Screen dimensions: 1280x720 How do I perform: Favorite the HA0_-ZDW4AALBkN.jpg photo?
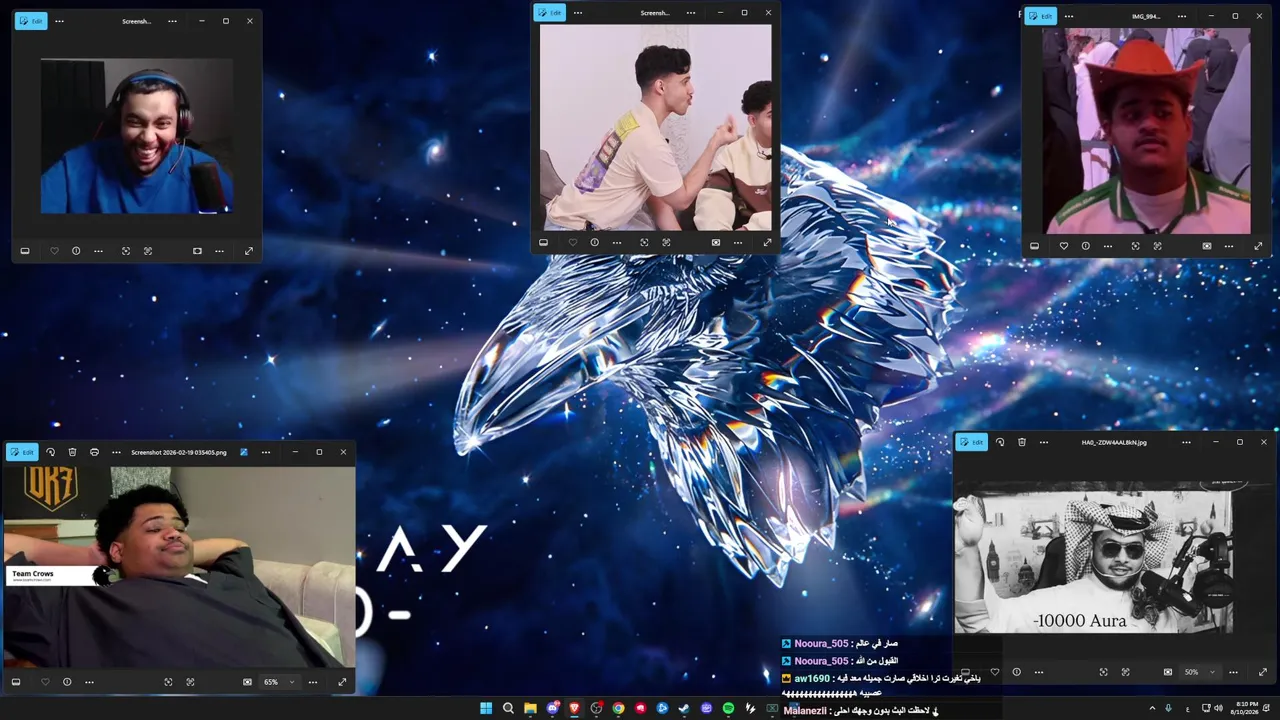[994, 672]
